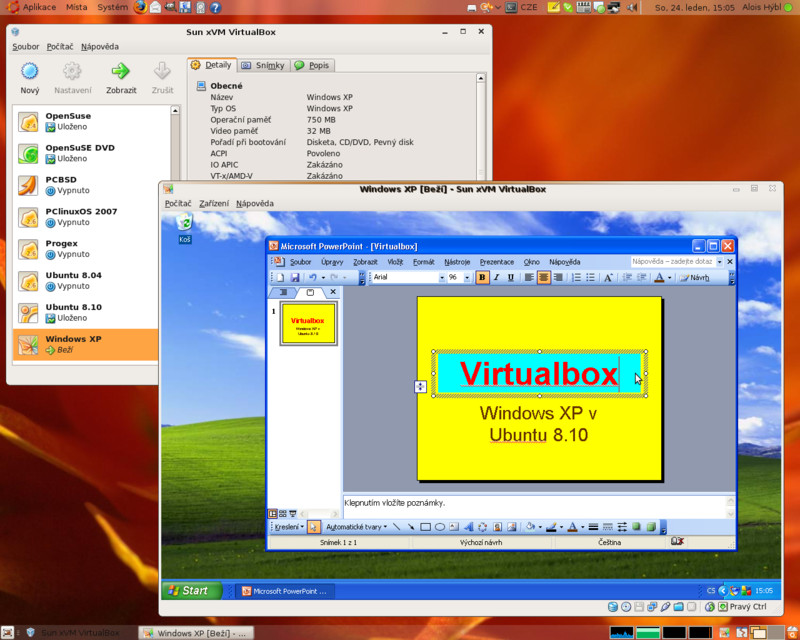The image size is (800, 640).
Task: Select the Rectangle drawing tool
Action: point(425,527)
